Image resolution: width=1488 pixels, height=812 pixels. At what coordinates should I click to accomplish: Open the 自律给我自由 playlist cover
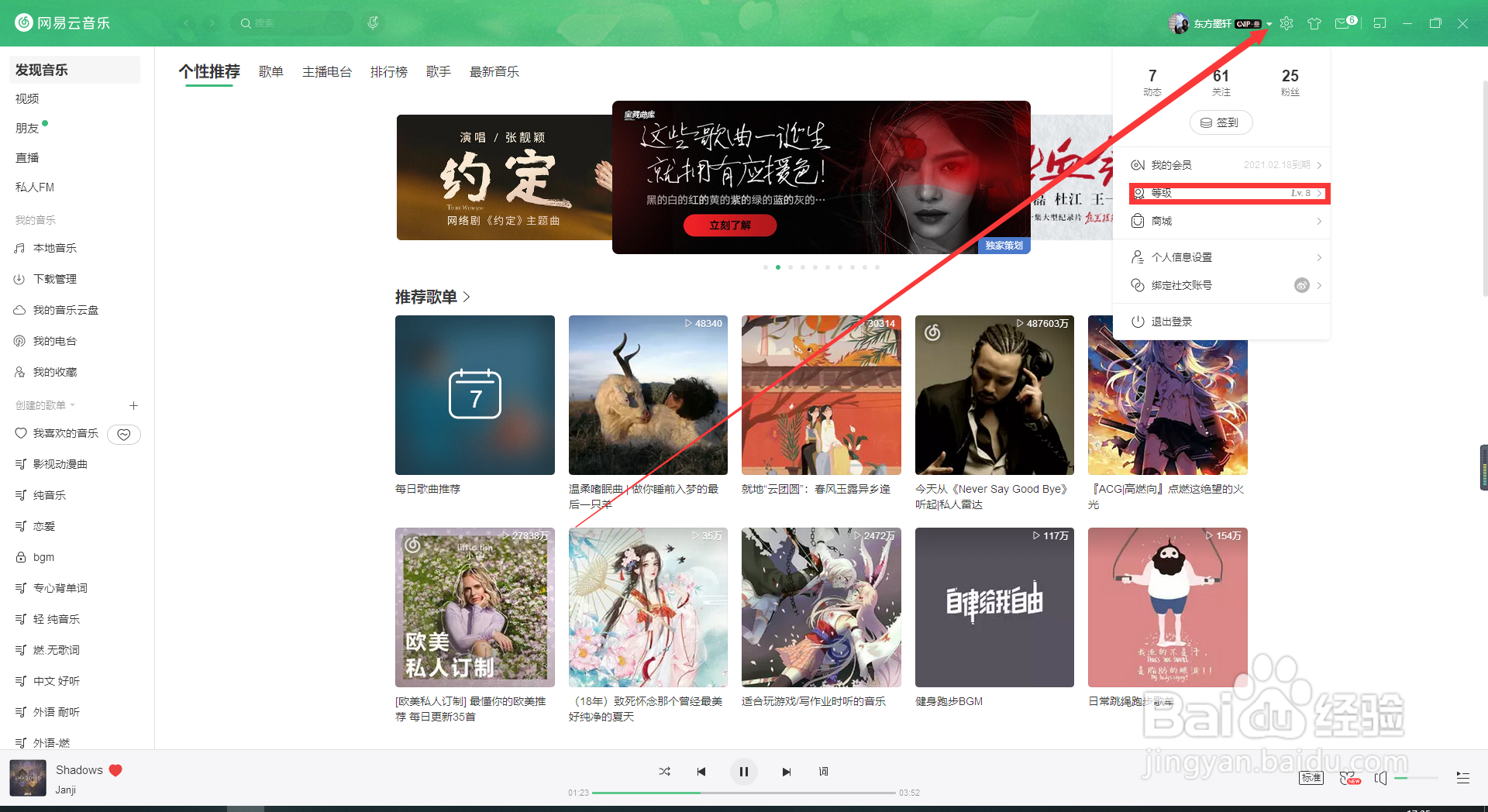(994, 607)
